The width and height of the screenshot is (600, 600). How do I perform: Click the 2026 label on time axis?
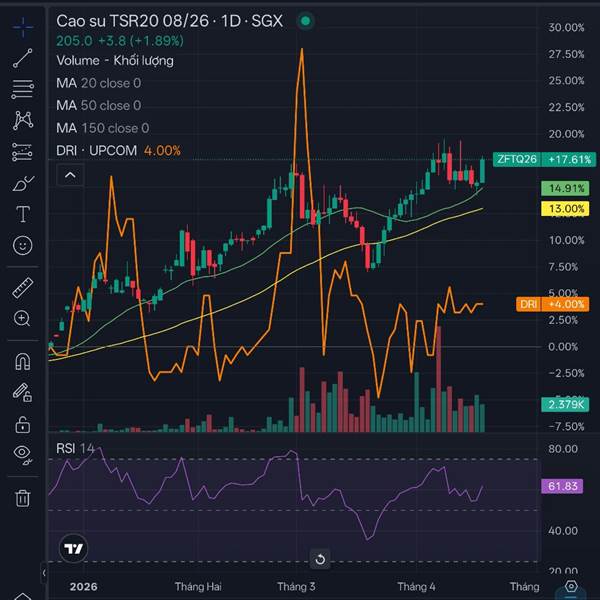(x=83, y=587)
